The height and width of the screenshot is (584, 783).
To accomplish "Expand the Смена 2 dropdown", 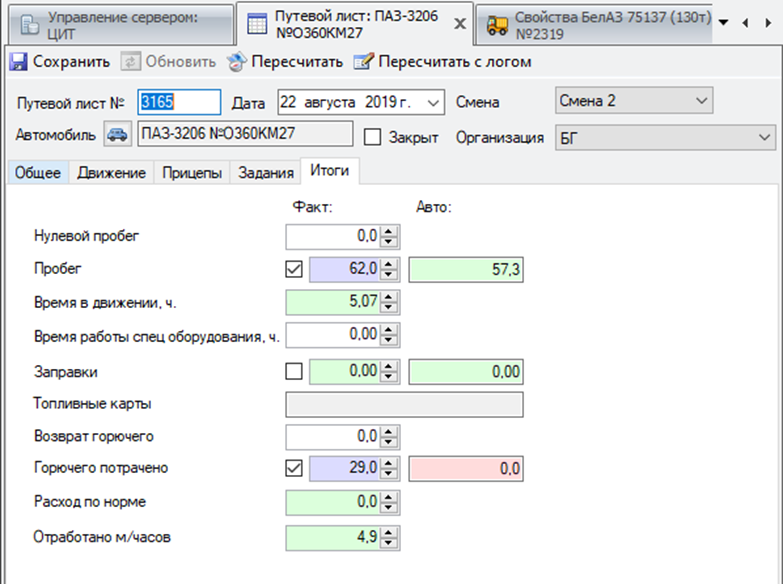I will click(701, 101).
